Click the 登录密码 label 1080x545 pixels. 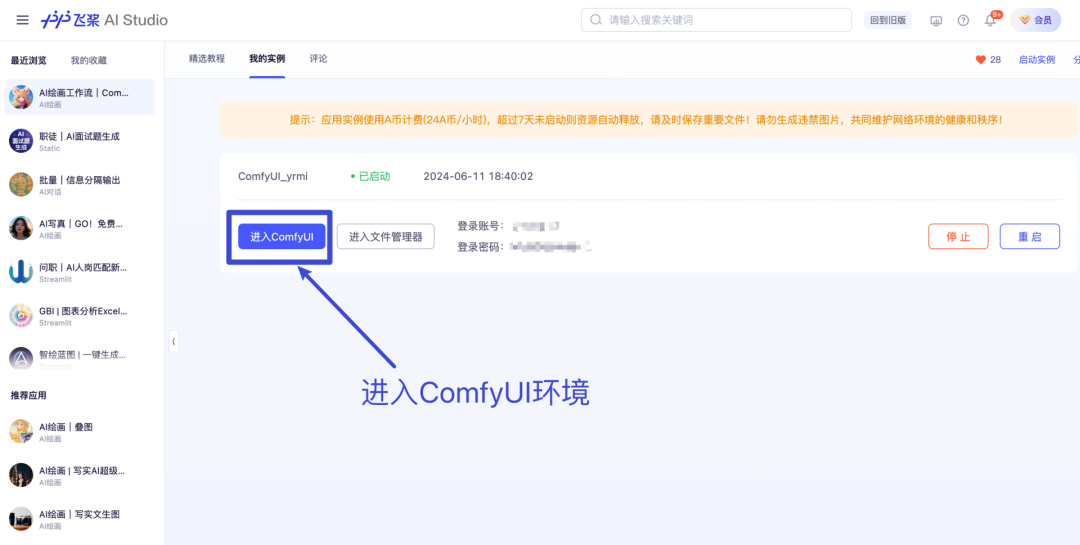(481, 247)
